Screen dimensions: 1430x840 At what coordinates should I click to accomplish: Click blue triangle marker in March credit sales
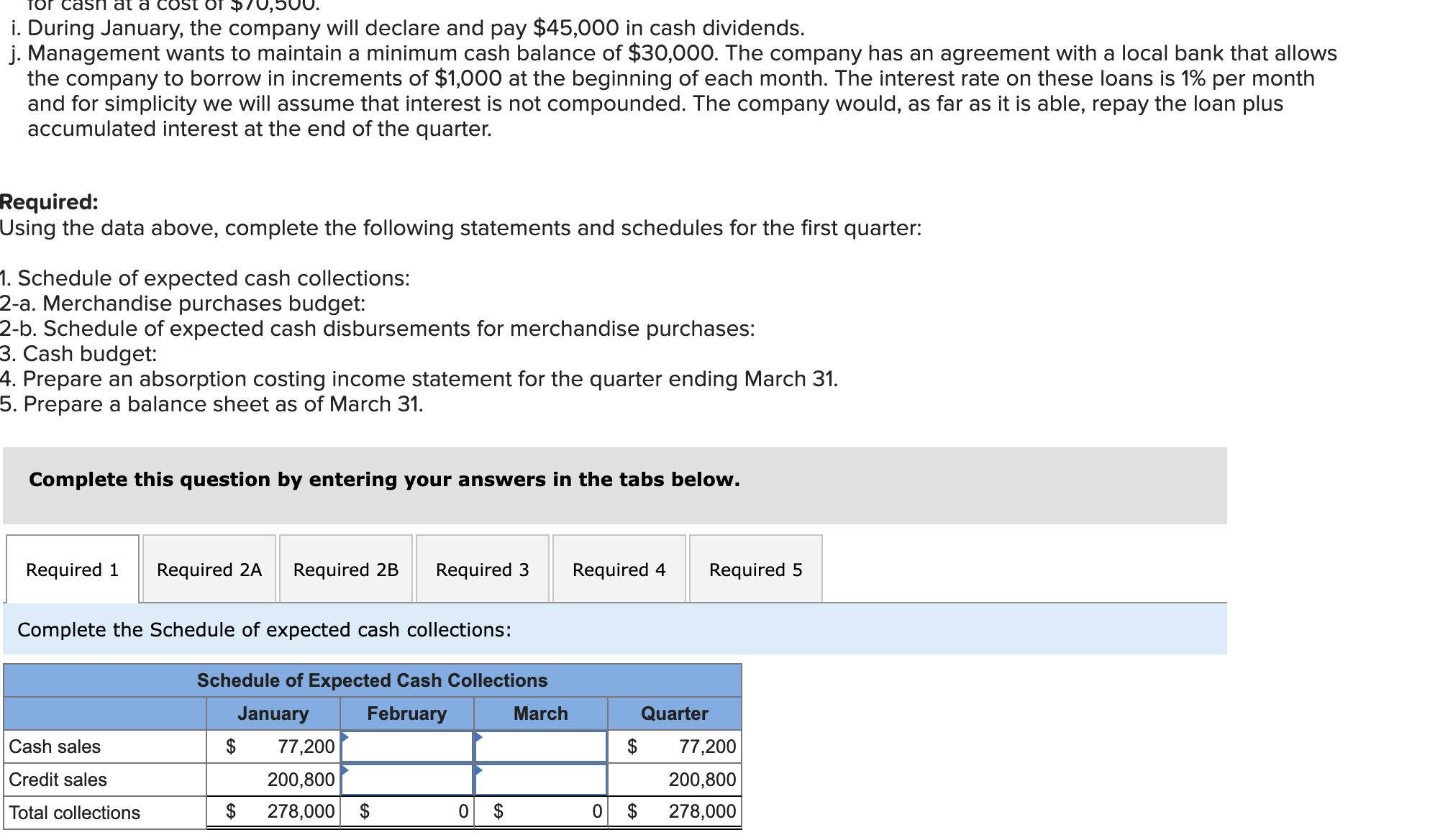coord(479,770)
